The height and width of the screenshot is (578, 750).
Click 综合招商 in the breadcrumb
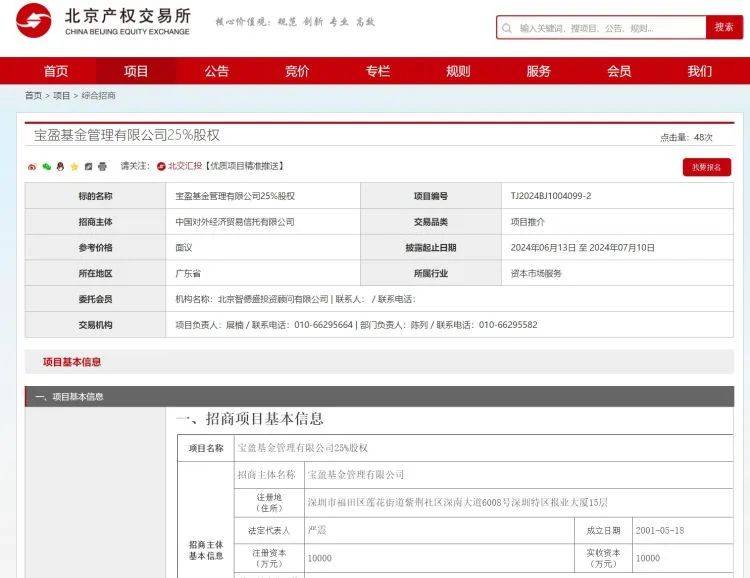(99, 95)
